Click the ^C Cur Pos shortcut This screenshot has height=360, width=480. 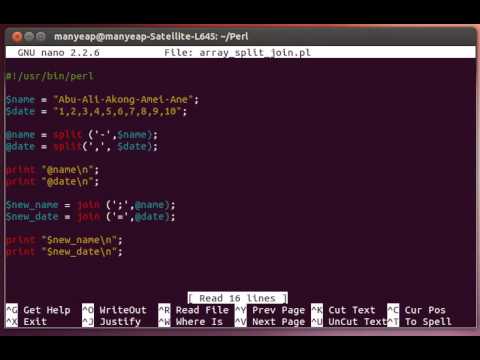[417, 310]
